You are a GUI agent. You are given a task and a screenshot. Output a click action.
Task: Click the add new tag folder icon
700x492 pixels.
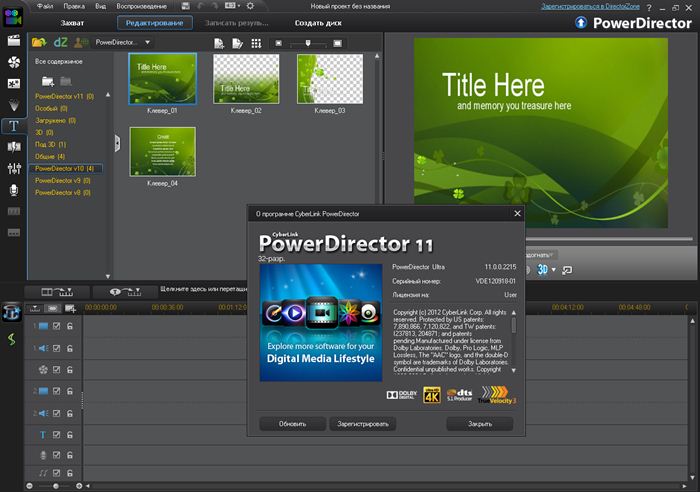coord(47,80)
